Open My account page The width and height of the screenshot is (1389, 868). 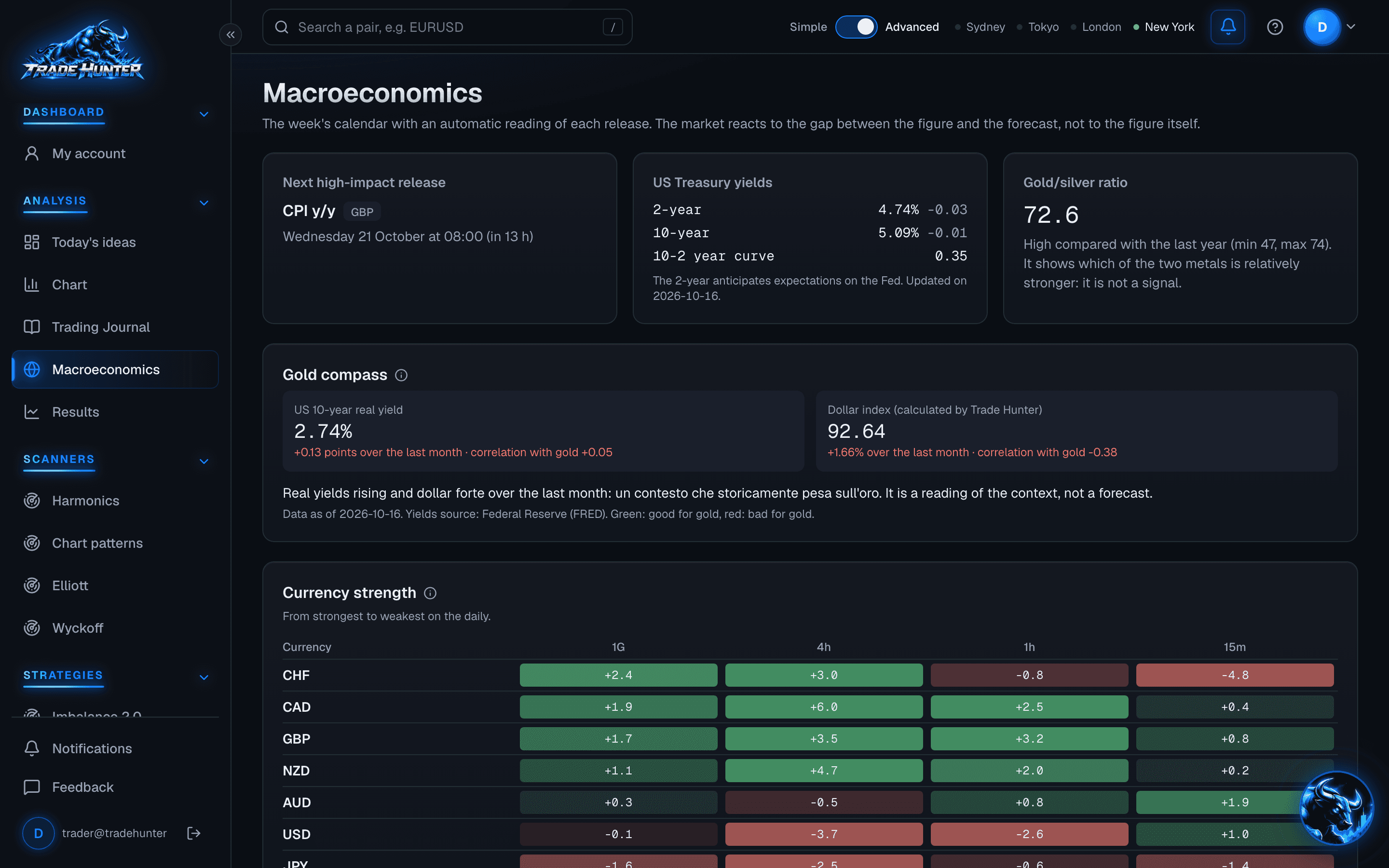coord(115,154)
